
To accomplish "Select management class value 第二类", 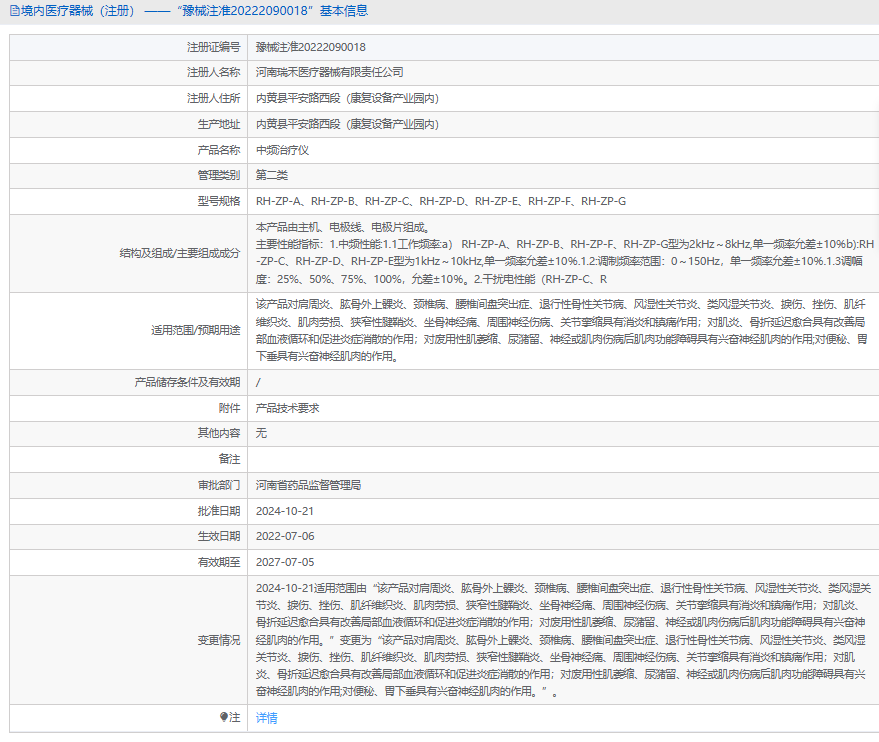I will [x=272, y=175].
